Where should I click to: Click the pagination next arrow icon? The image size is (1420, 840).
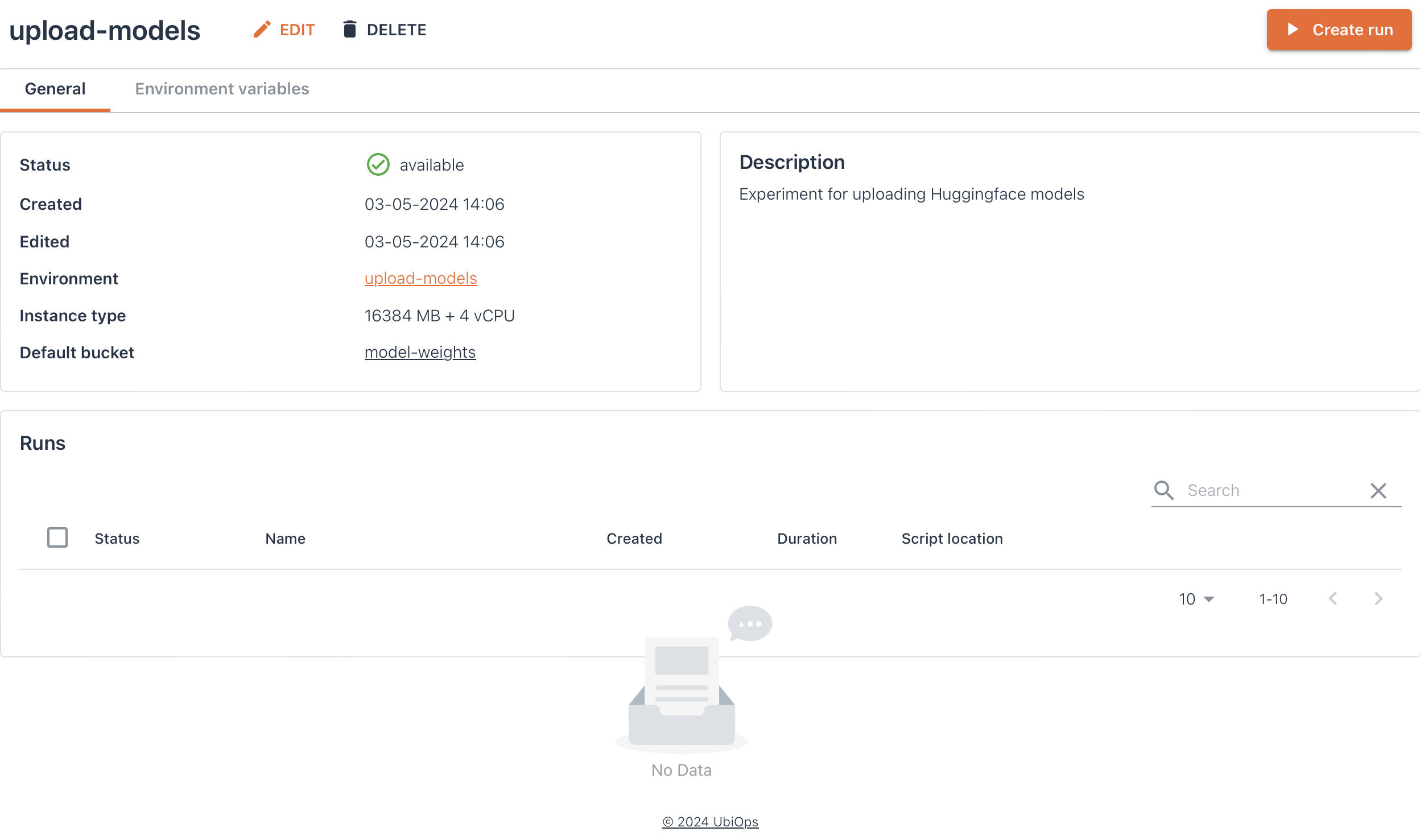coord(1379,598)
